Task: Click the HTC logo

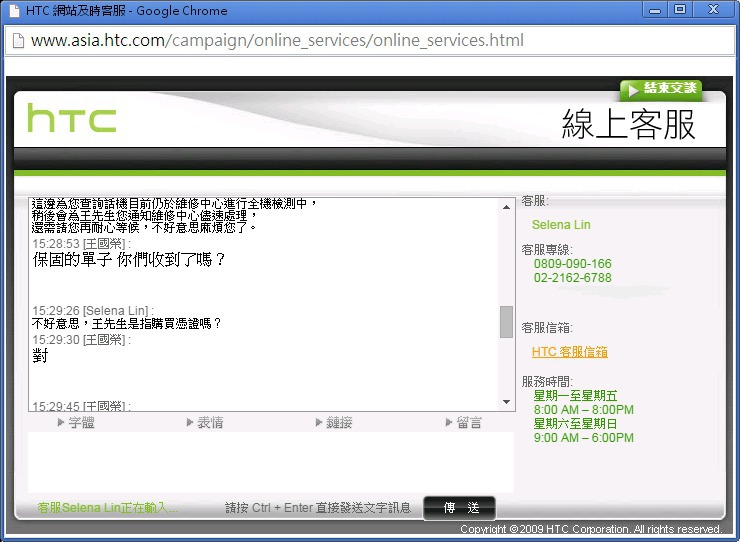Action: coord(72,118)
